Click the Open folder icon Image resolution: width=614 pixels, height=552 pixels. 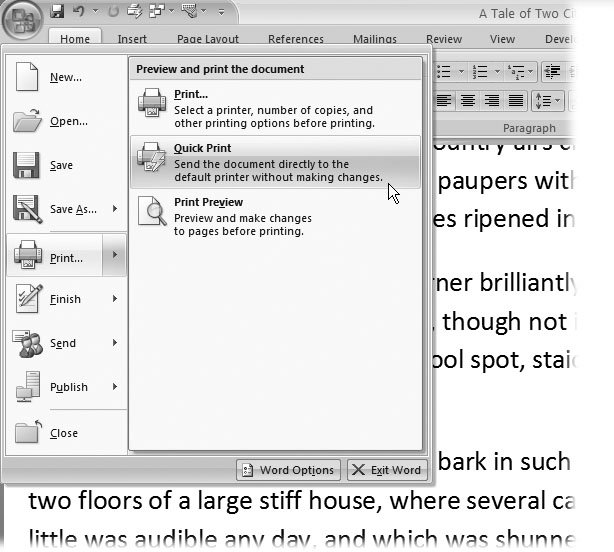pyautogui.click(x=27, y=122)
